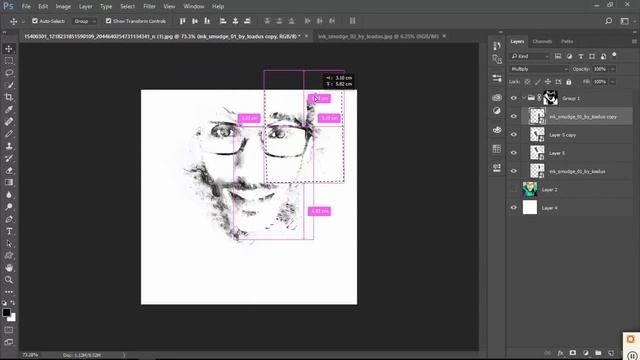This screenshot has width=640, height=360.
Task: Select the Clone Stamp tool
Action: 9,146
